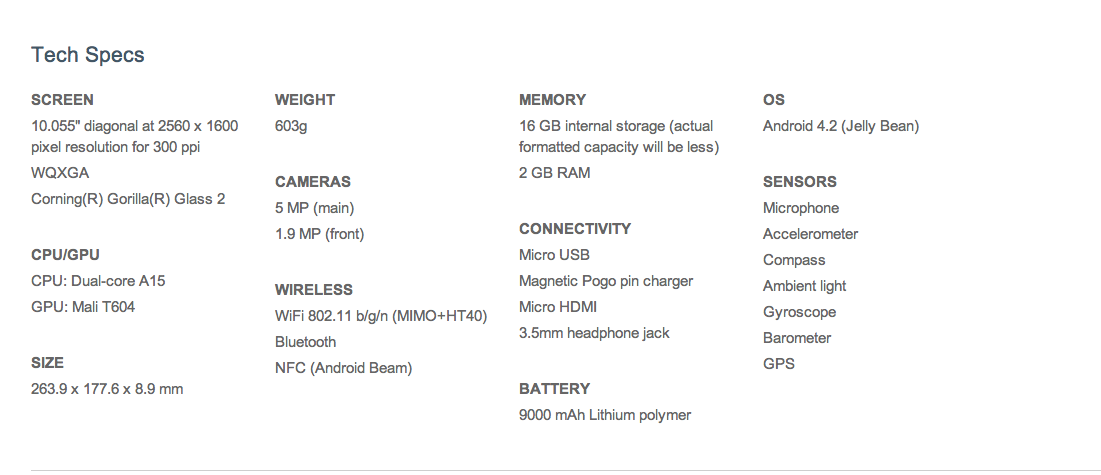Viewport: 1101px width, 475px height.
Task: Select the CPU: Dual-core A15 text
Action: point(98,281)
